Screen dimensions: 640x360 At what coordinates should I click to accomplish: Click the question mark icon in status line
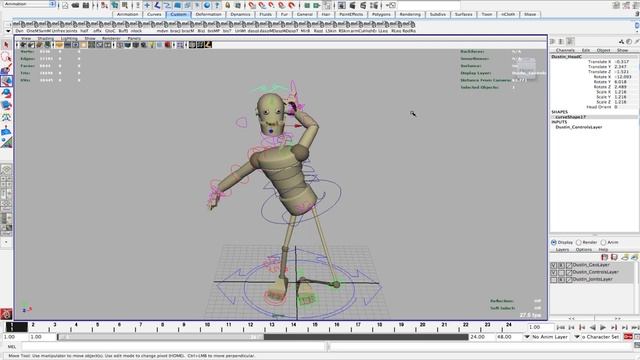217,5
